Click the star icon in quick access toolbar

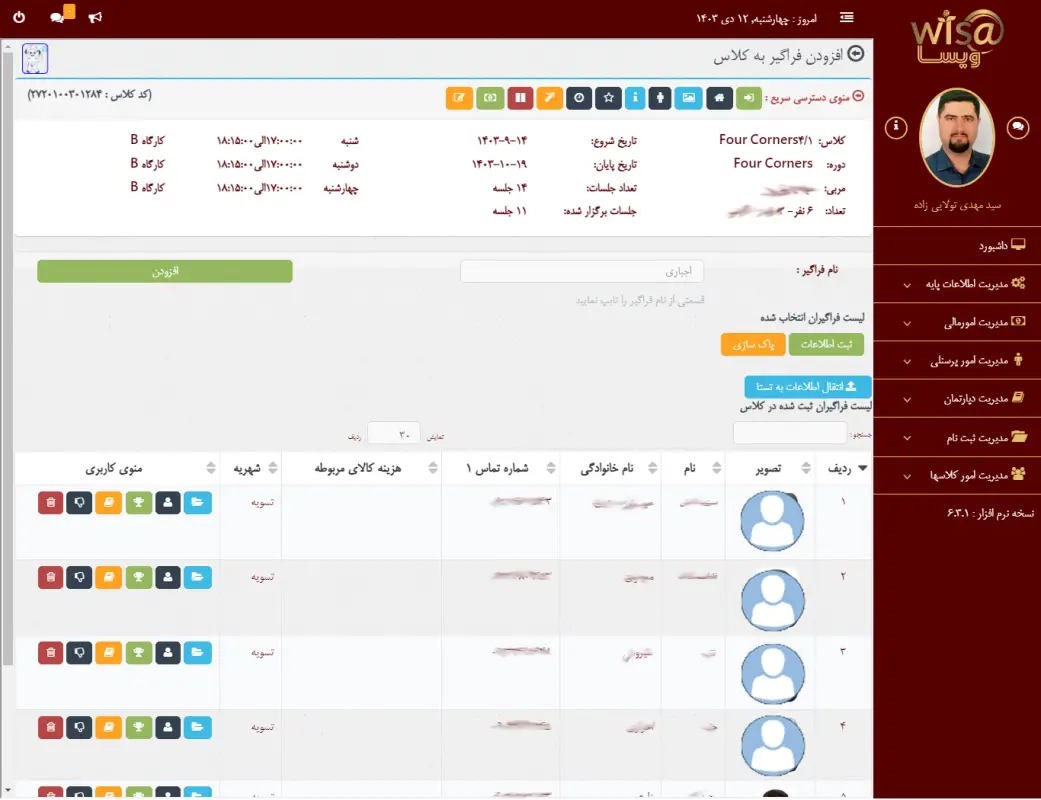[607, 97]
